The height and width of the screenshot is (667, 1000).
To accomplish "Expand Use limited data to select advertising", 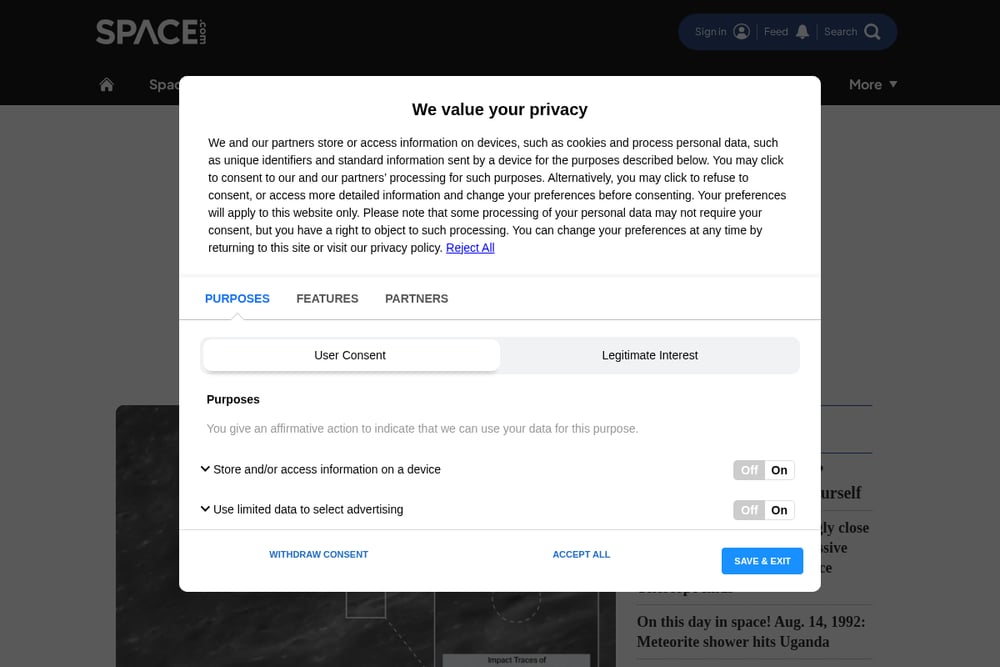I will click(205, 509).
